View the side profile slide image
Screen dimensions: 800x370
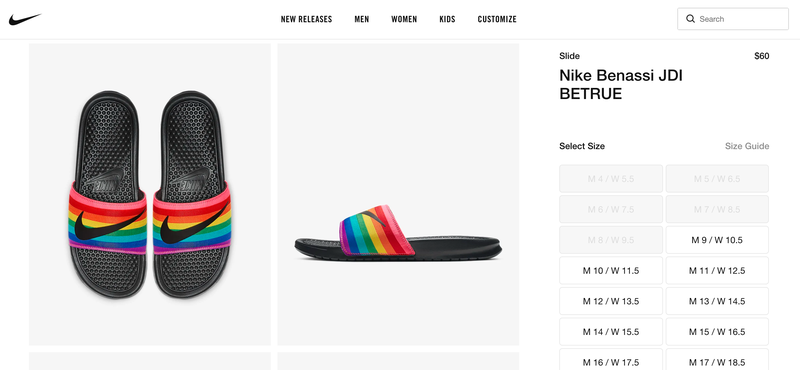398,194
